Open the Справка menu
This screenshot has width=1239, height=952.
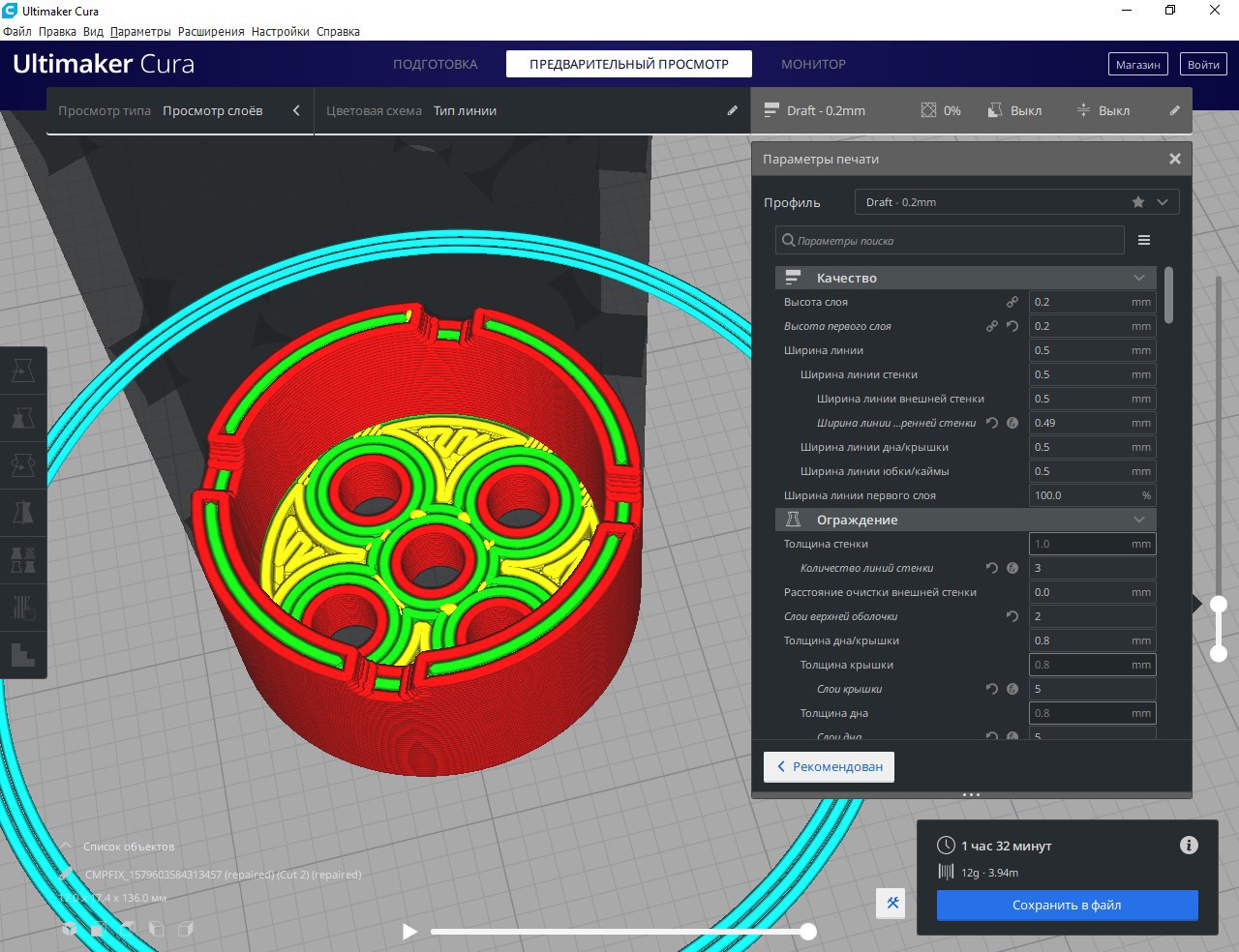[x=338, y=31]
